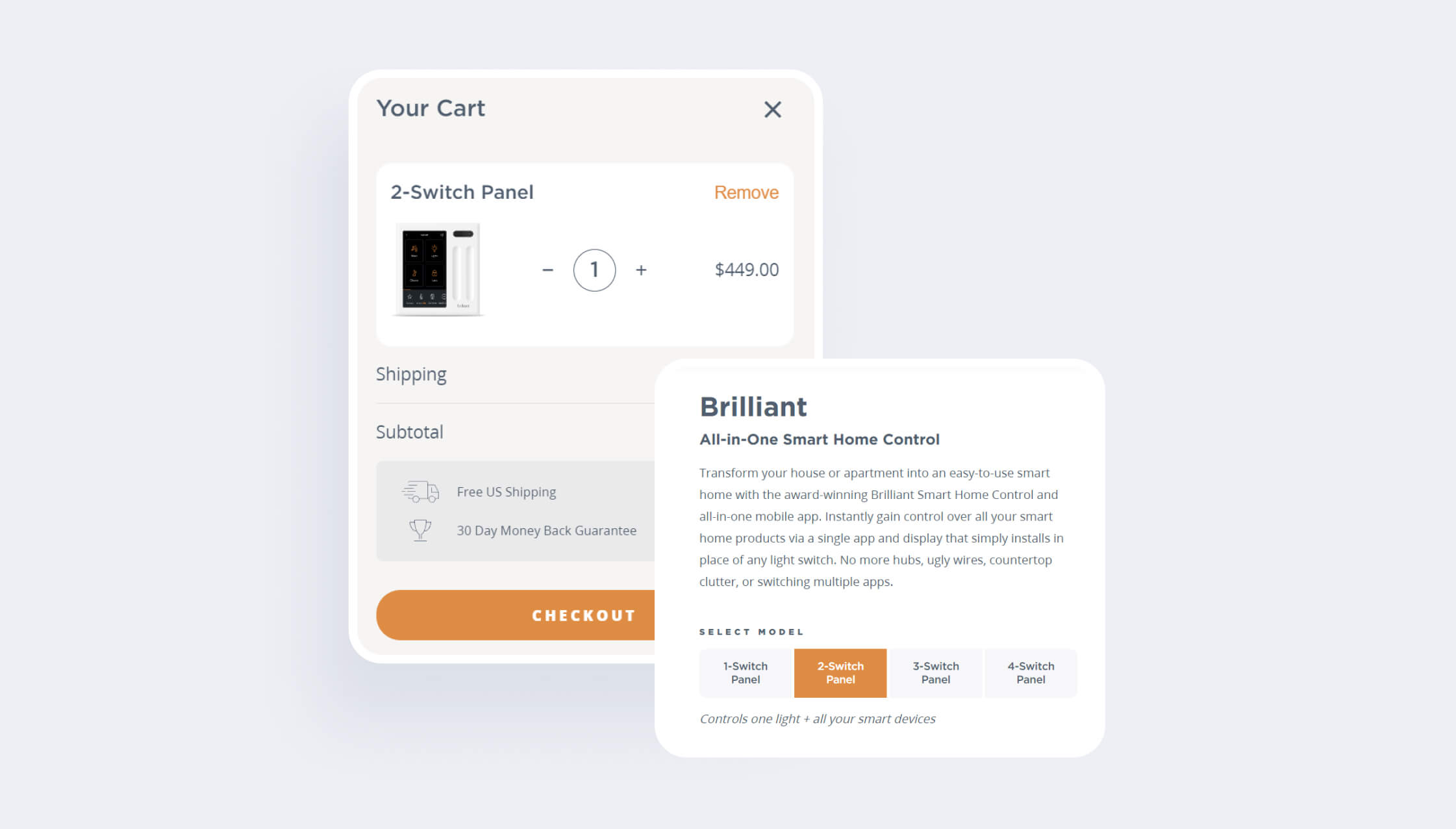This screenshot has height=829, width=1456.
Task: Select the 4-Switch Panel model
Action: pos(1032,672)
